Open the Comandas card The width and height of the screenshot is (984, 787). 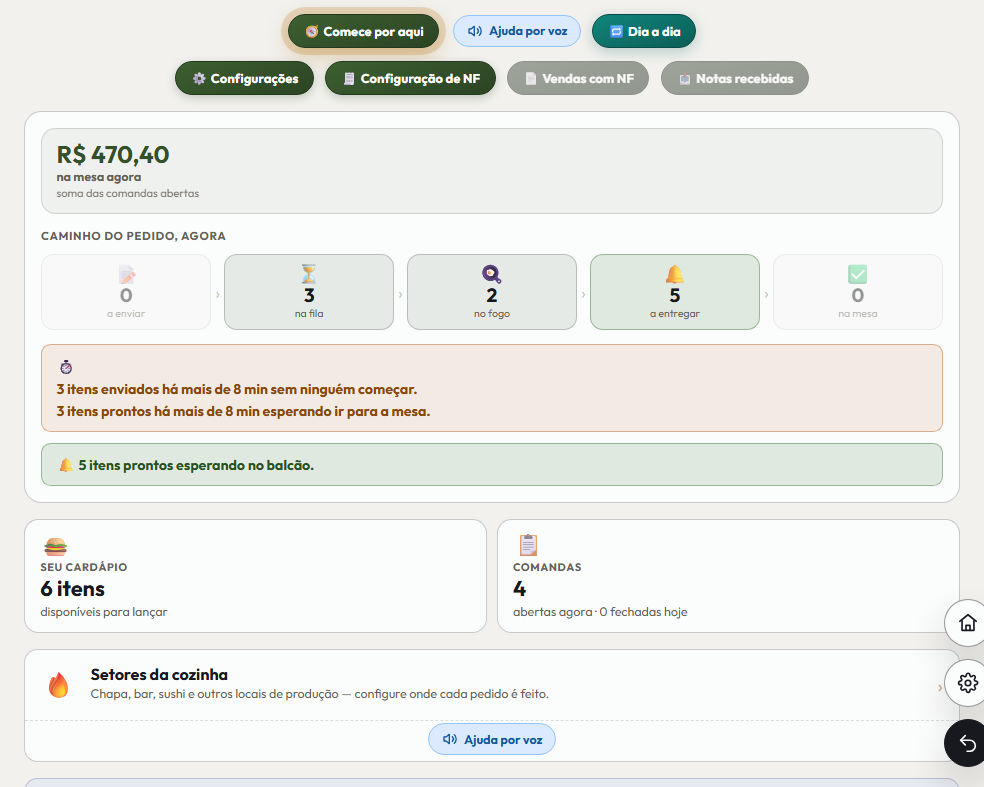(728, 576)
